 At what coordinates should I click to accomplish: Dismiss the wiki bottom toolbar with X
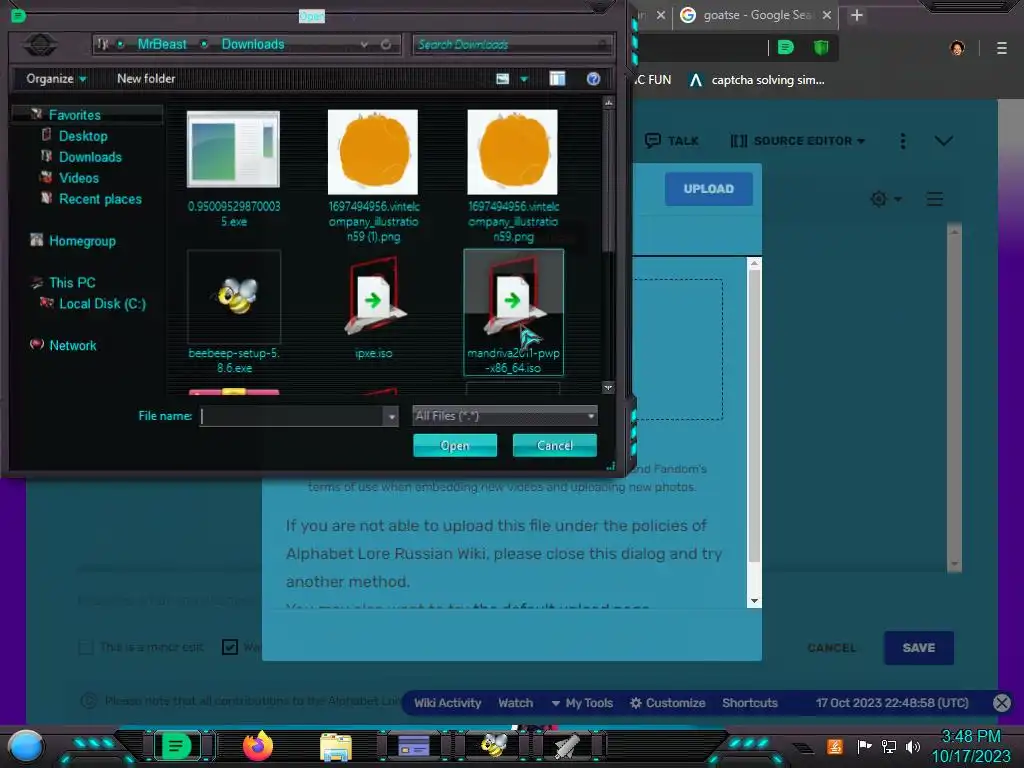coord(1001,703)
